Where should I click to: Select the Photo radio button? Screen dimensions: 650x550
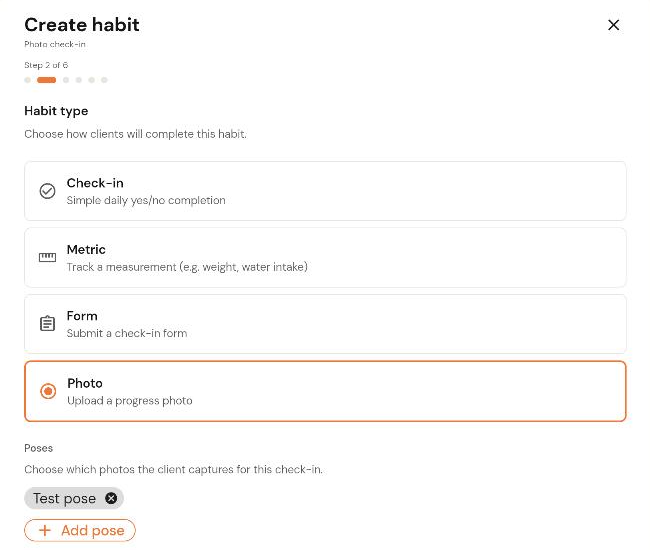click(48, 391)
